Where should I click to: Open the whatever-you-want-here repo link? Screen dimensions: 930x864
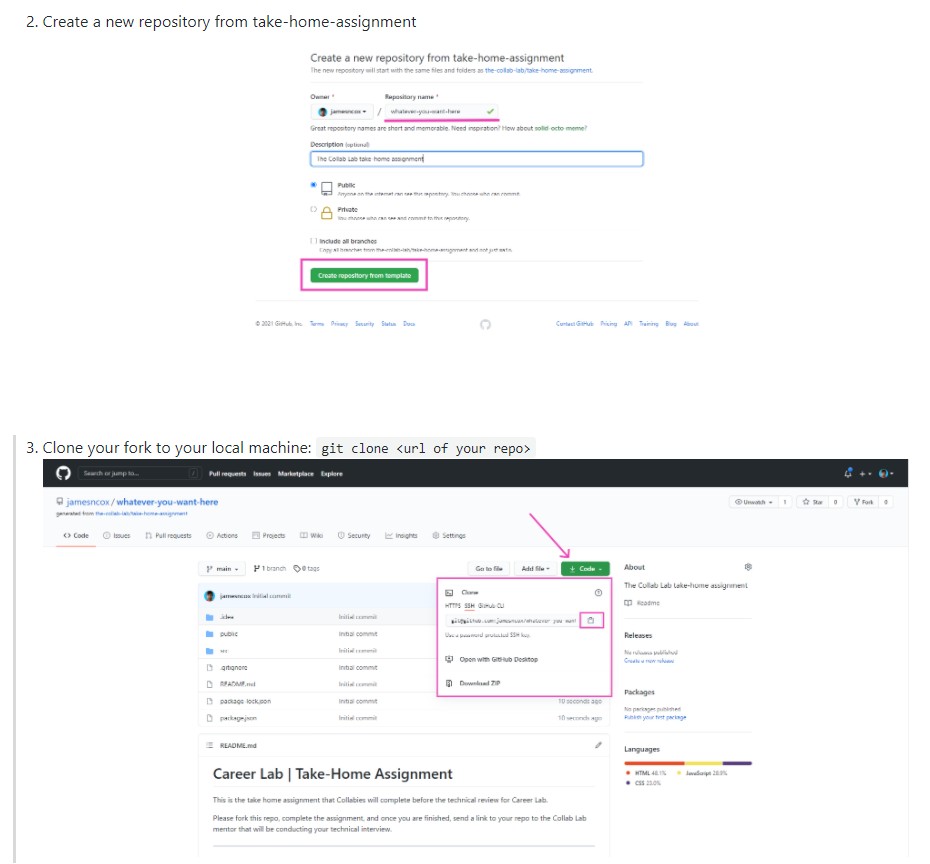(x=167, y=502)
